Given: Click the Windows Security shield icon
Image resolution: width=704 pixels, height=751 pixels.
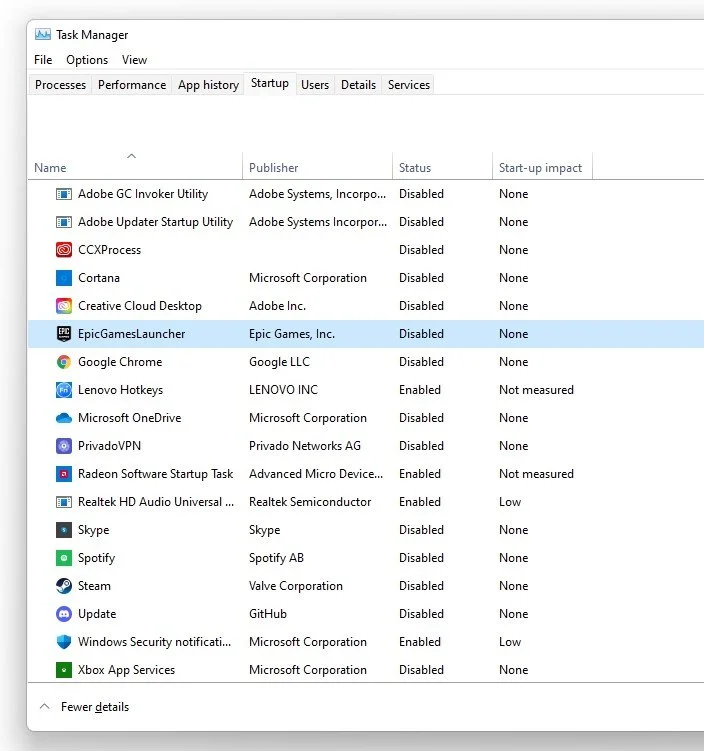Looking at the screenshot, I should [x=64, y=642].
